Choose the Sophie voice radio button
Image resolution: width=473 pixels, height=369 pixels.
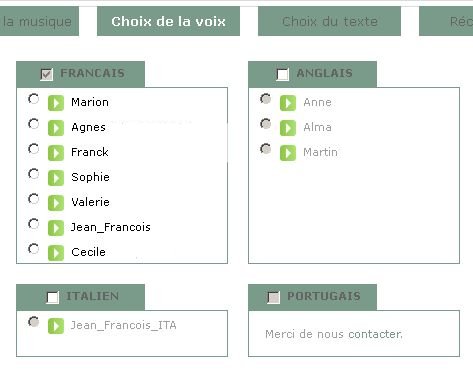point(33,174)
